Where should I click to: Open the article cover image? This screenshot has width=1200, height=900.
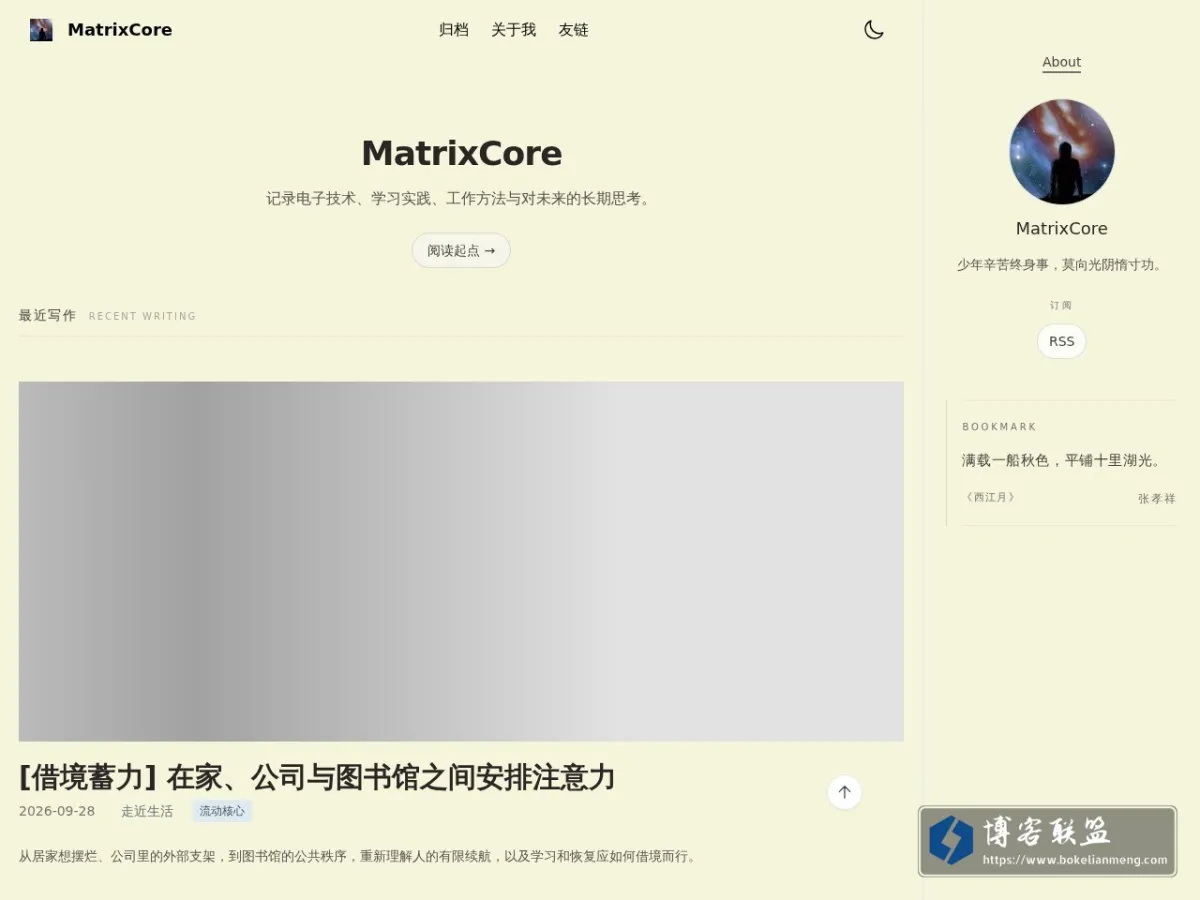461,561
